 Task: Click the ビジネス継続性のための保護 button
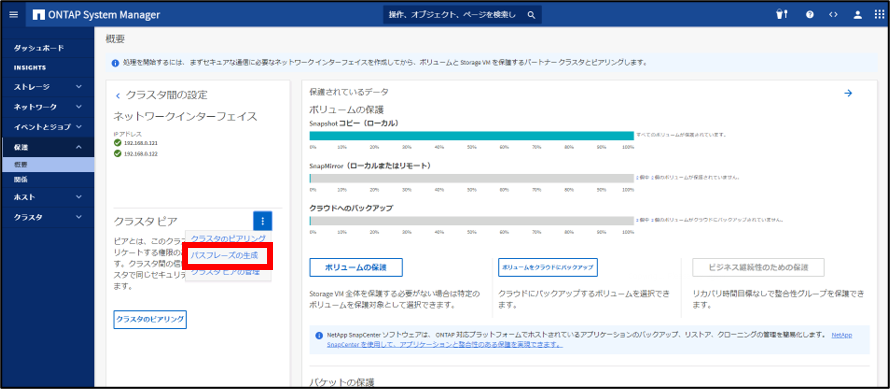pos(758,267)
